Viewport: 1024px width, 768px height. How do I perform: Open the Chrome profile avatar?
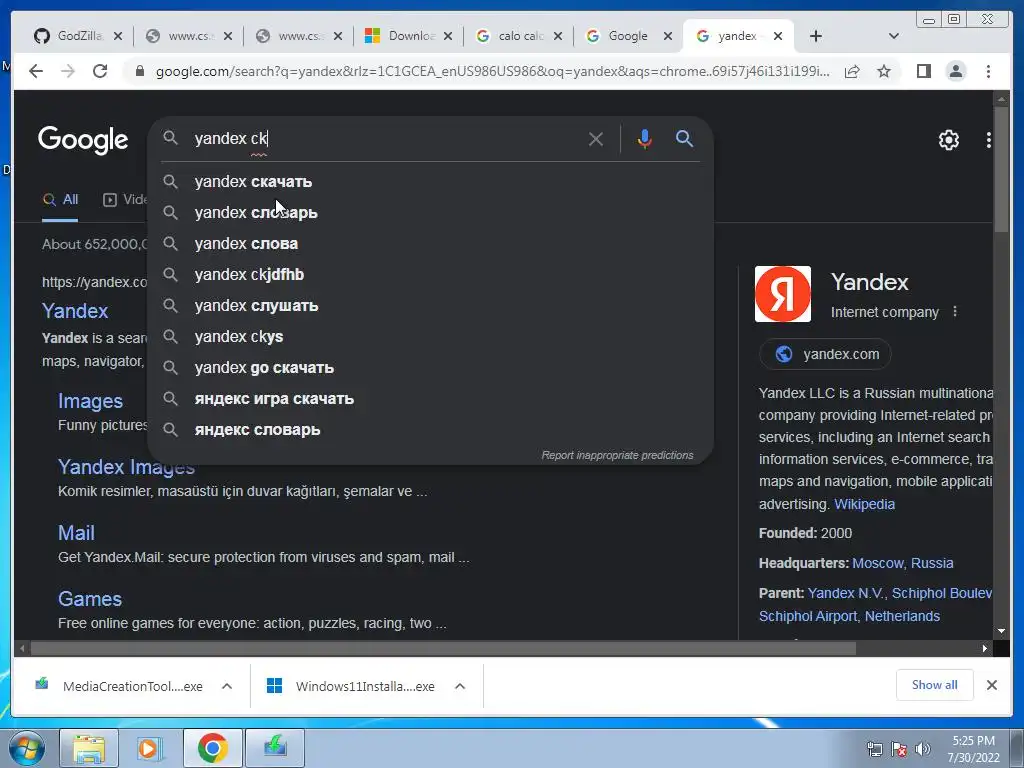coord(955,71)
